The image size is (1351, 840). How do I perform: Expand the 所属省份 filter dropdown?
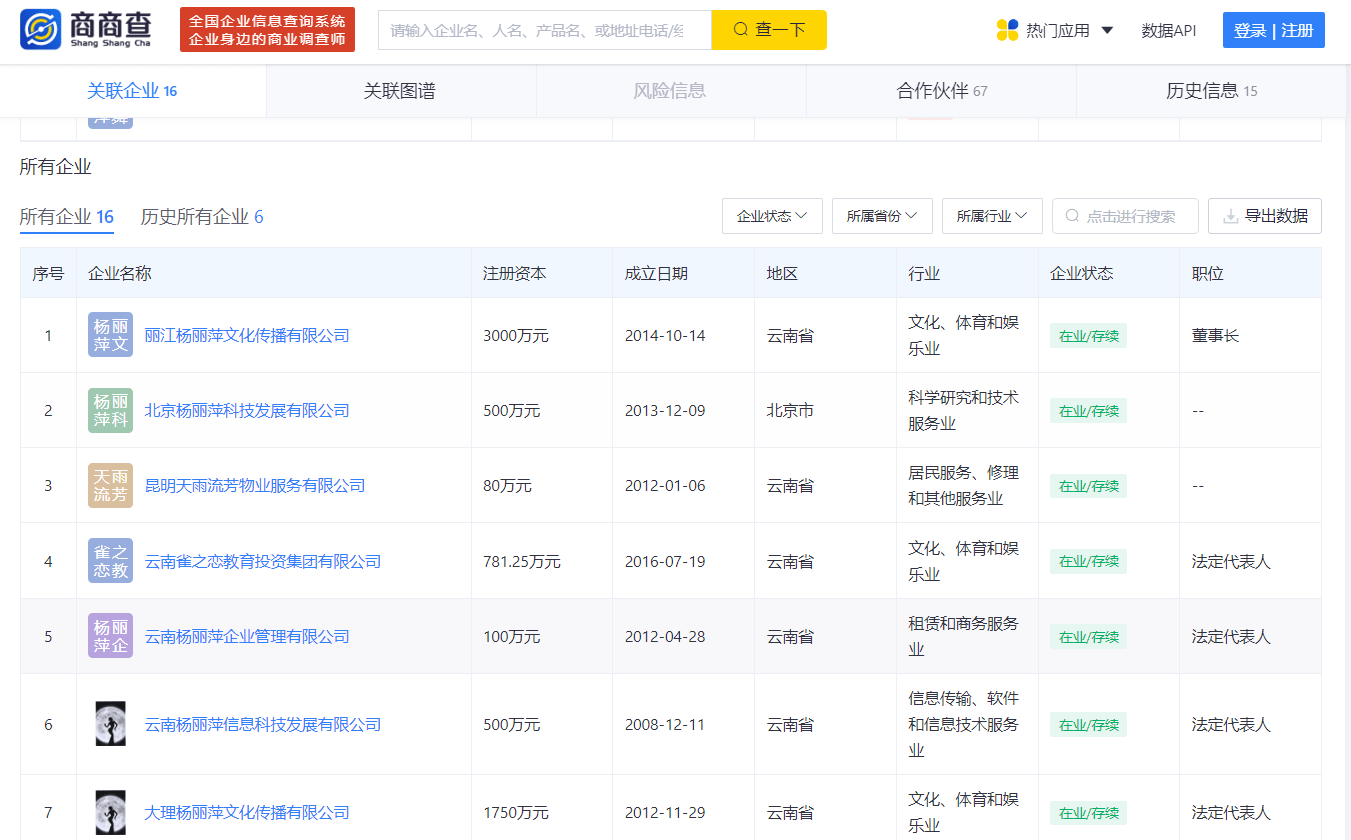[882, 216]
